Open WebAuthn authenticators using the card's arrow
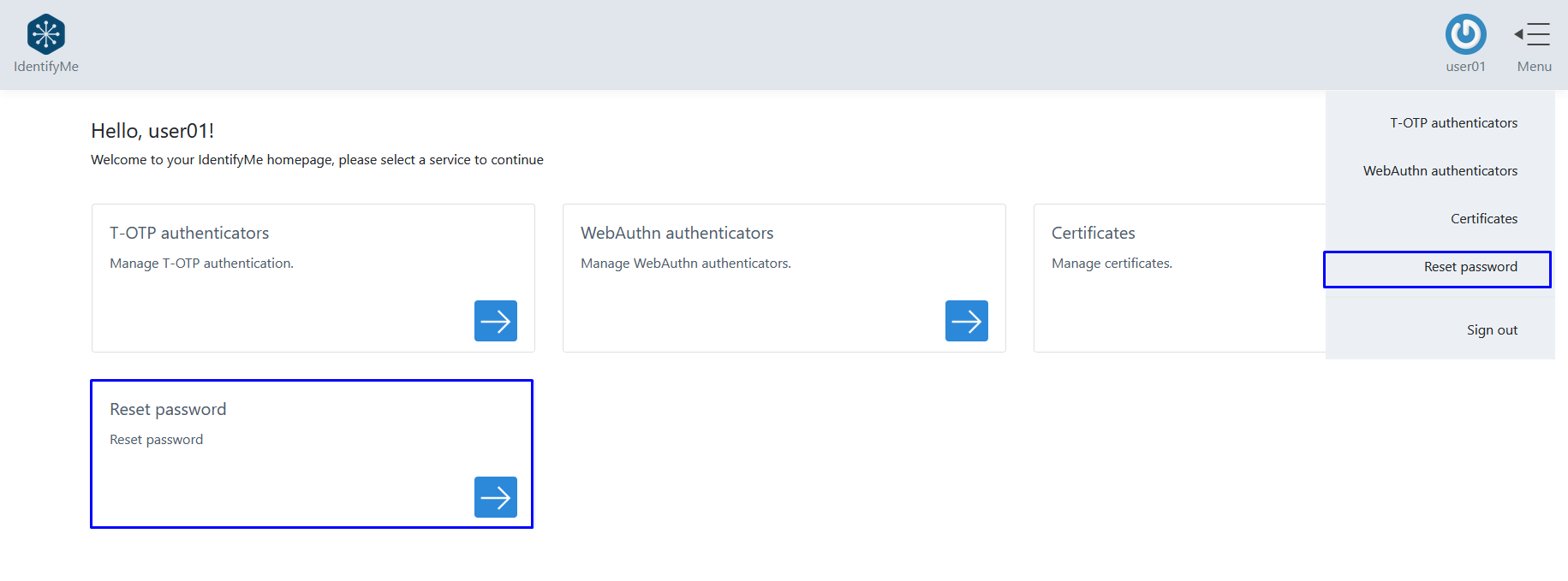This screenshot has width=1568, height=581. [x=966, y=321]
